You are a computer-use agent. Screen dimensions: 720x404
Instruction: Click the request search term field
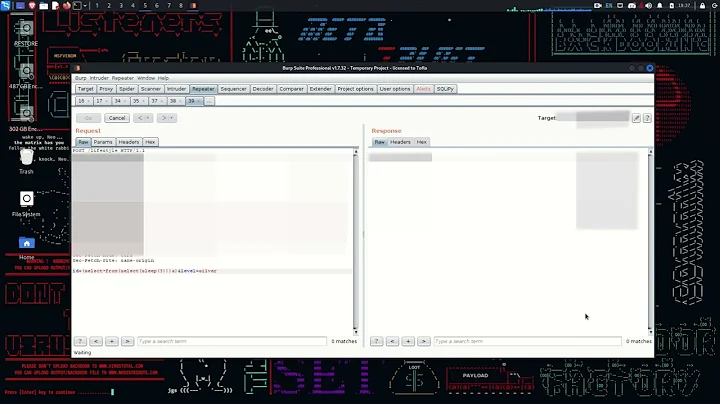coord(232,341)
